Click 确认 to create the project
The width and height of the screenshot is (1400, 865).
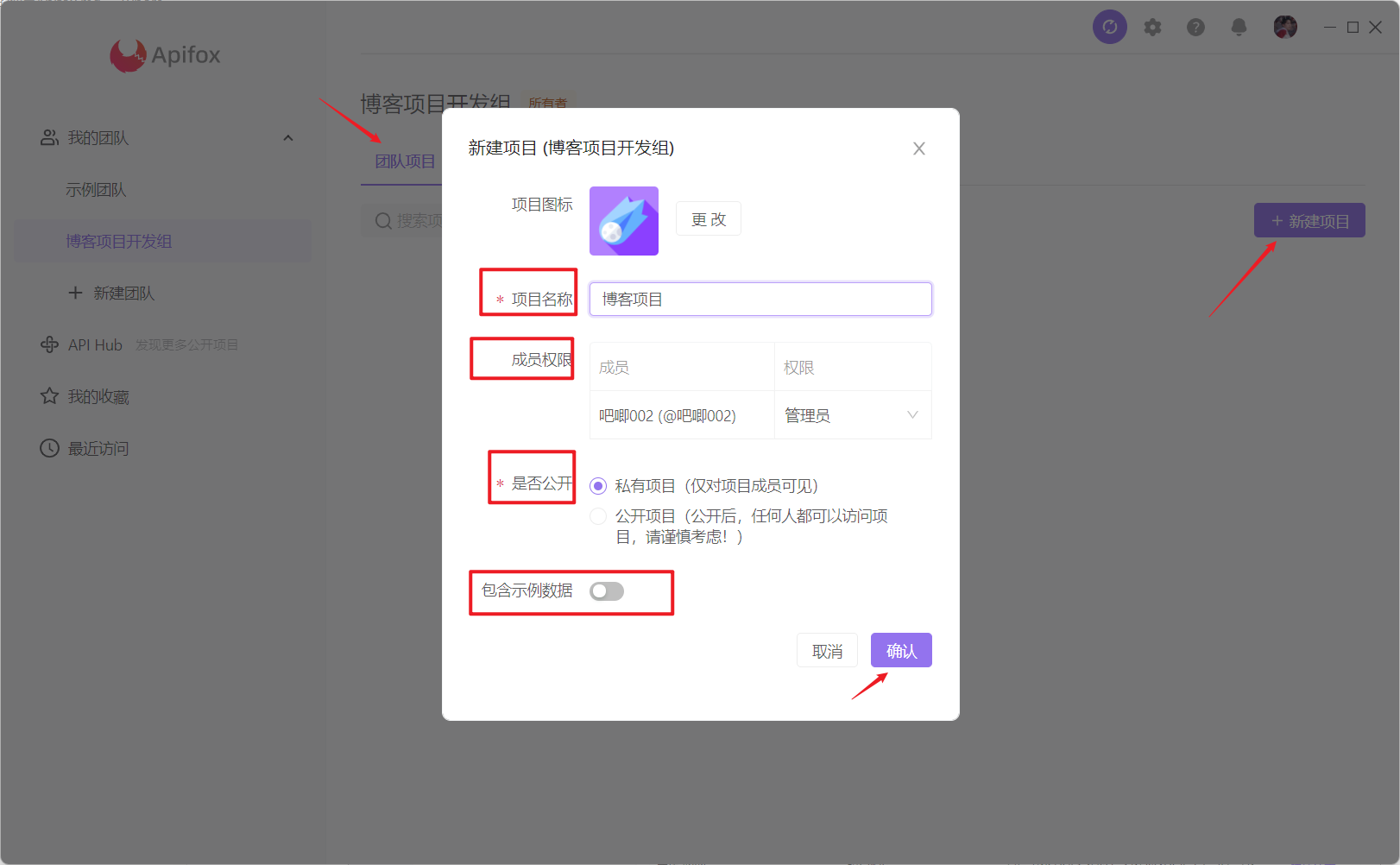901,650
